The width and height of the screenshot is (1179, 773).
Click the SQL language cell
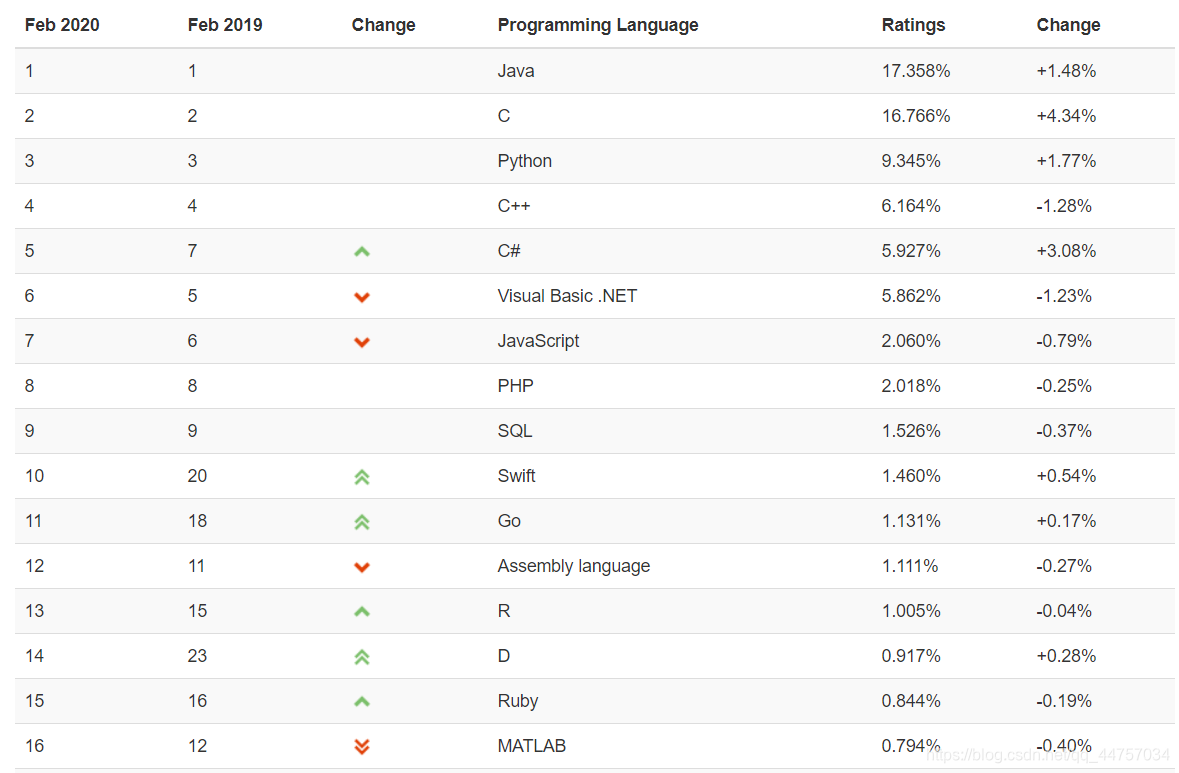514,431
